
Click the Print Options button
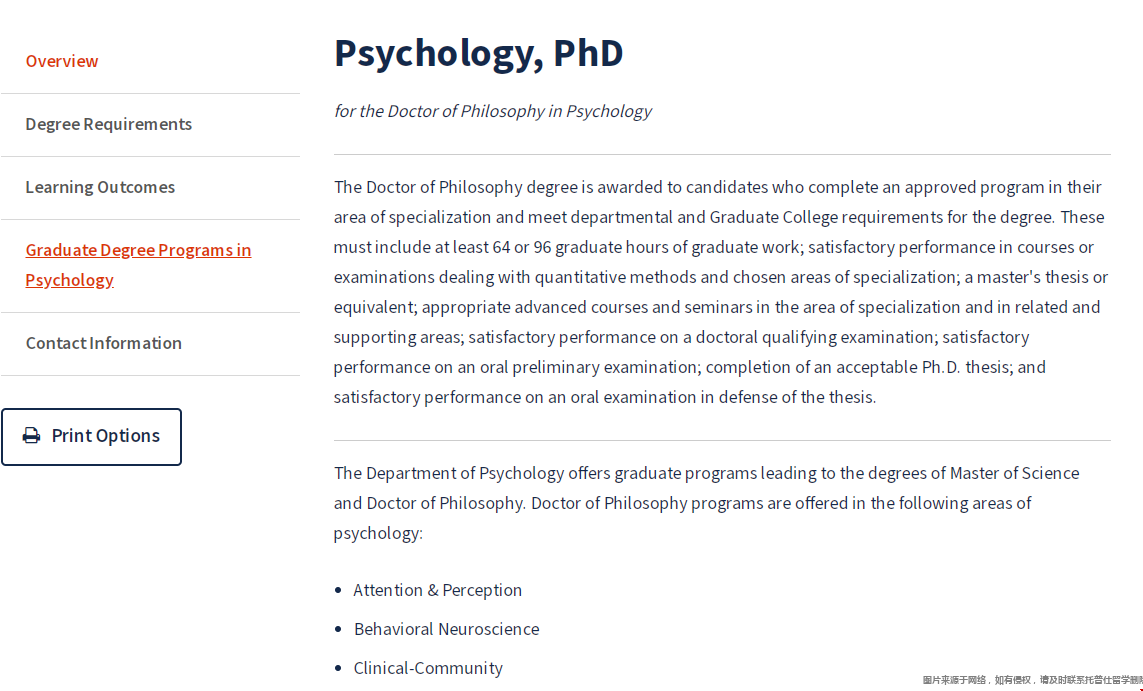91,437
